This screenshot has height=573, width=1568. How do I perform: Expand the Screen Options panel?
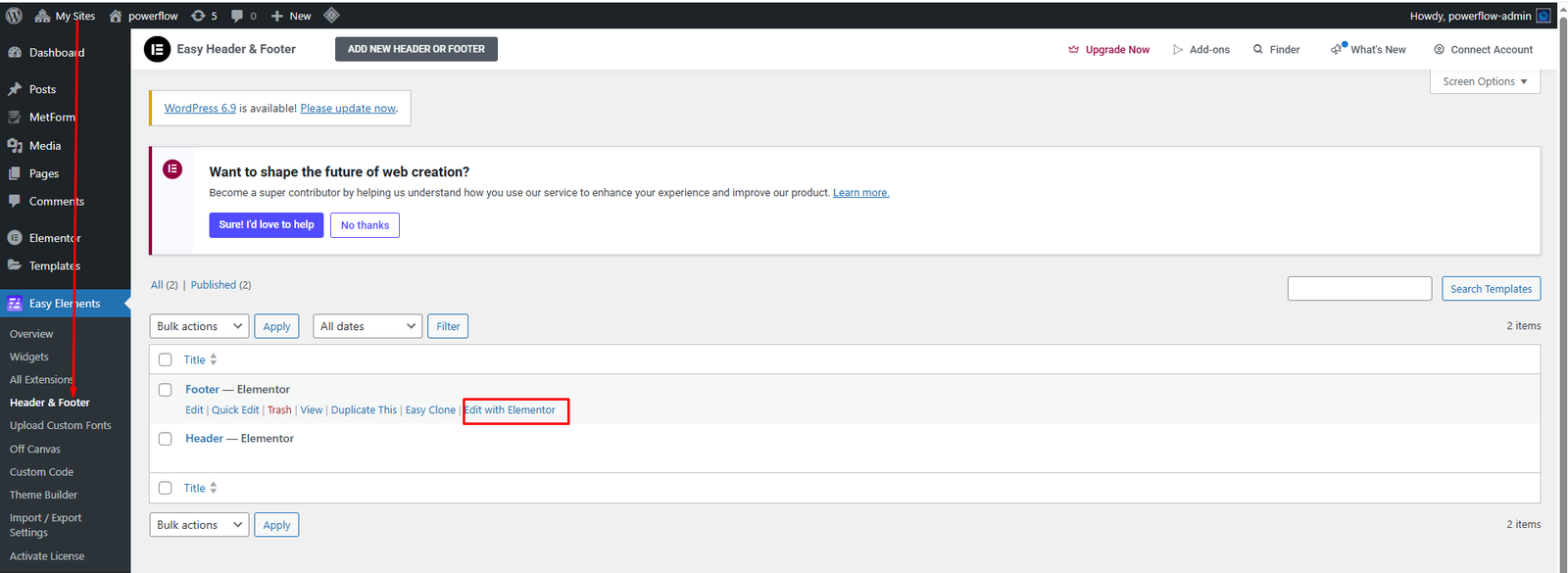pos(1485,81)
